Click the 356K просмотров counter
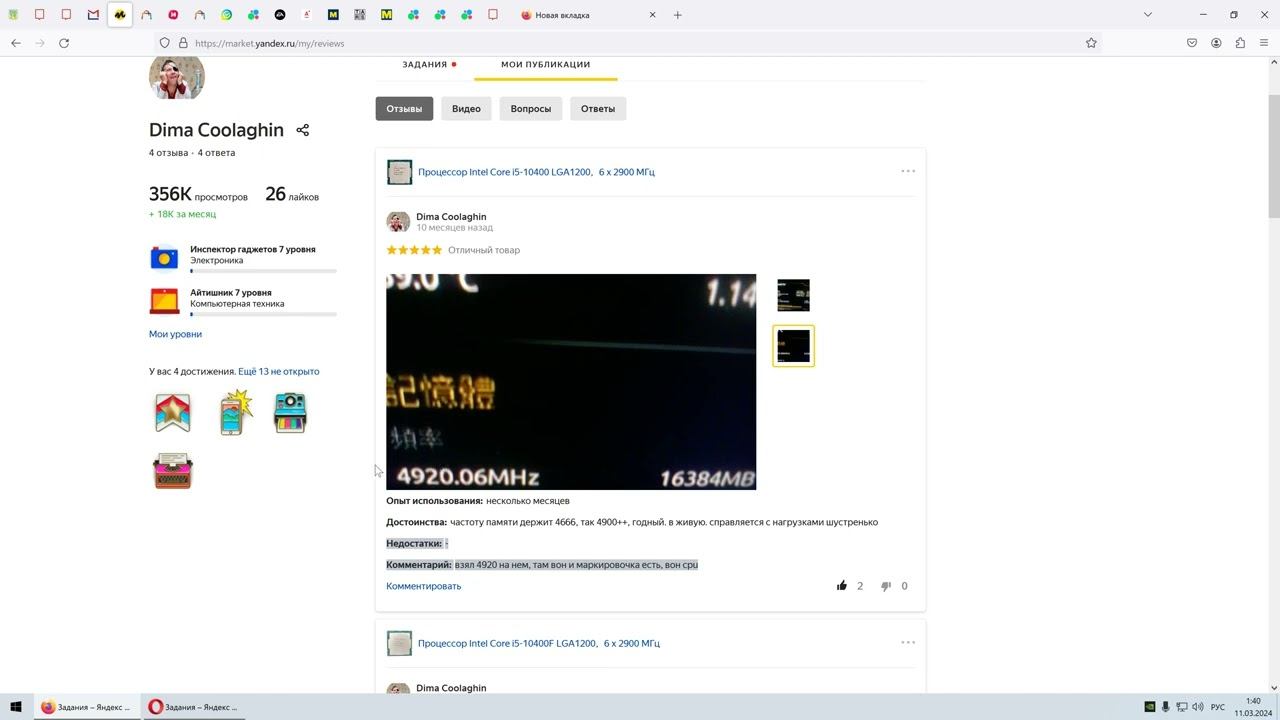This screenshot has height=720, width=1280. [x=198, y=195]
